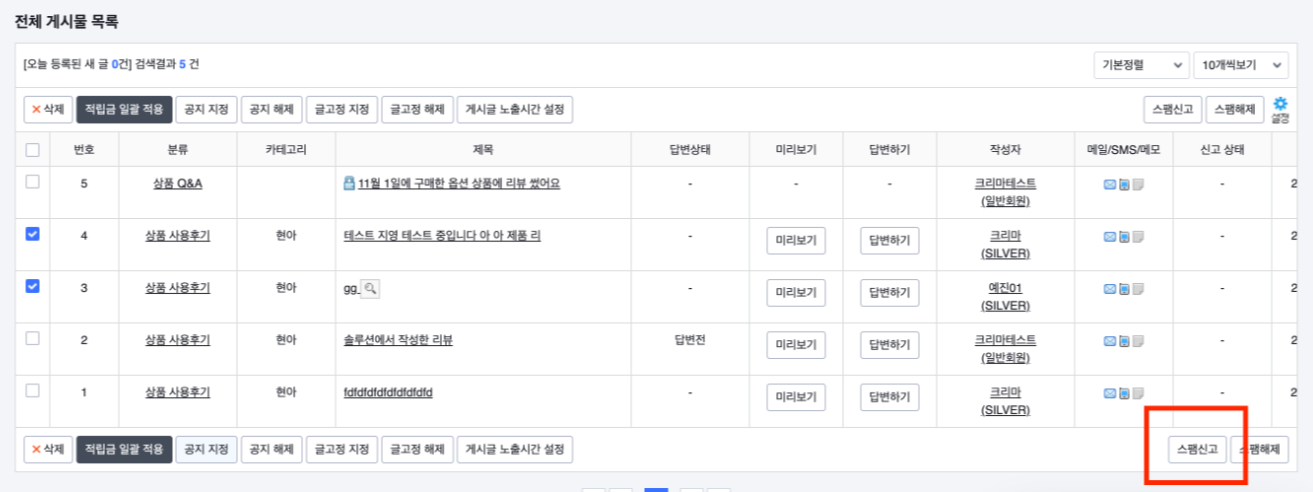Click 미리보기 button for post 4
Viewport: 1313px width, 492px height.
(x=796, y=241)
